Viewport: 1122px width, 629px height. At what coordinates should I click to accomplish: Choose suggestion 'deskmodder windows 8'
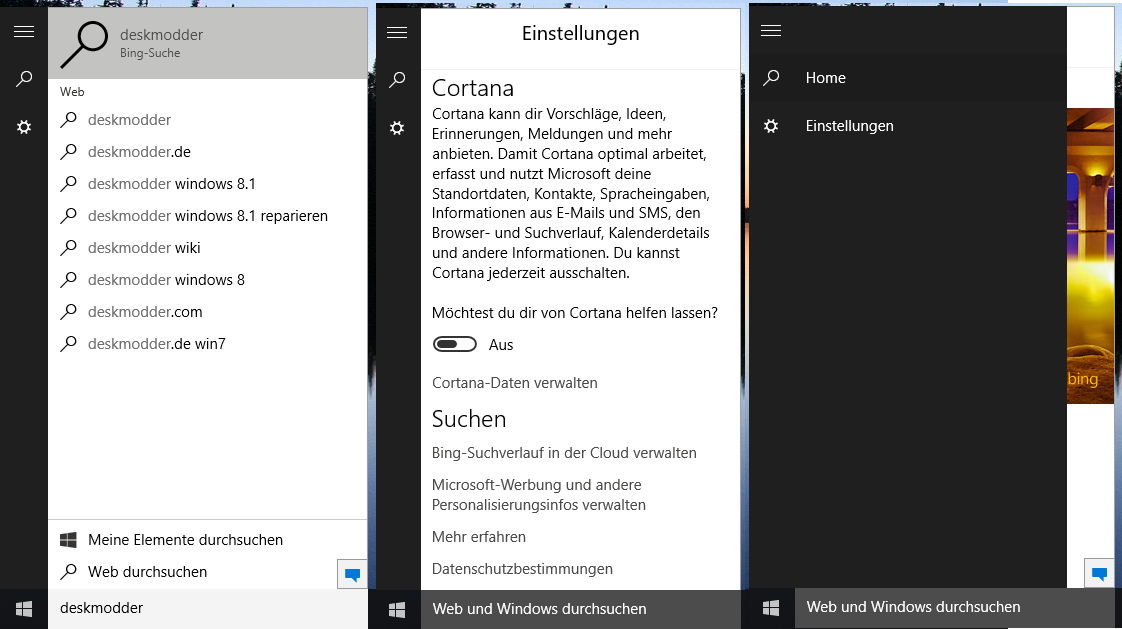pyautogui.click(x=208, y=280)
